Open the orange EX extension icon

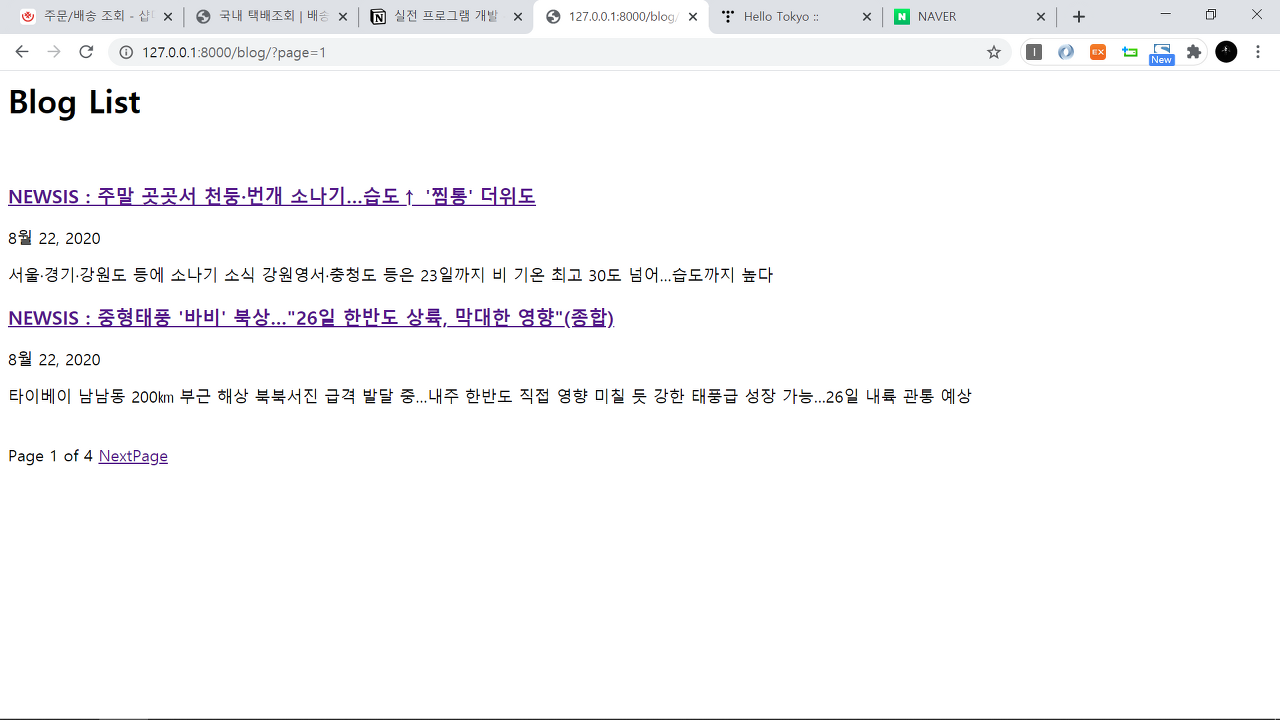point(1098,52)
